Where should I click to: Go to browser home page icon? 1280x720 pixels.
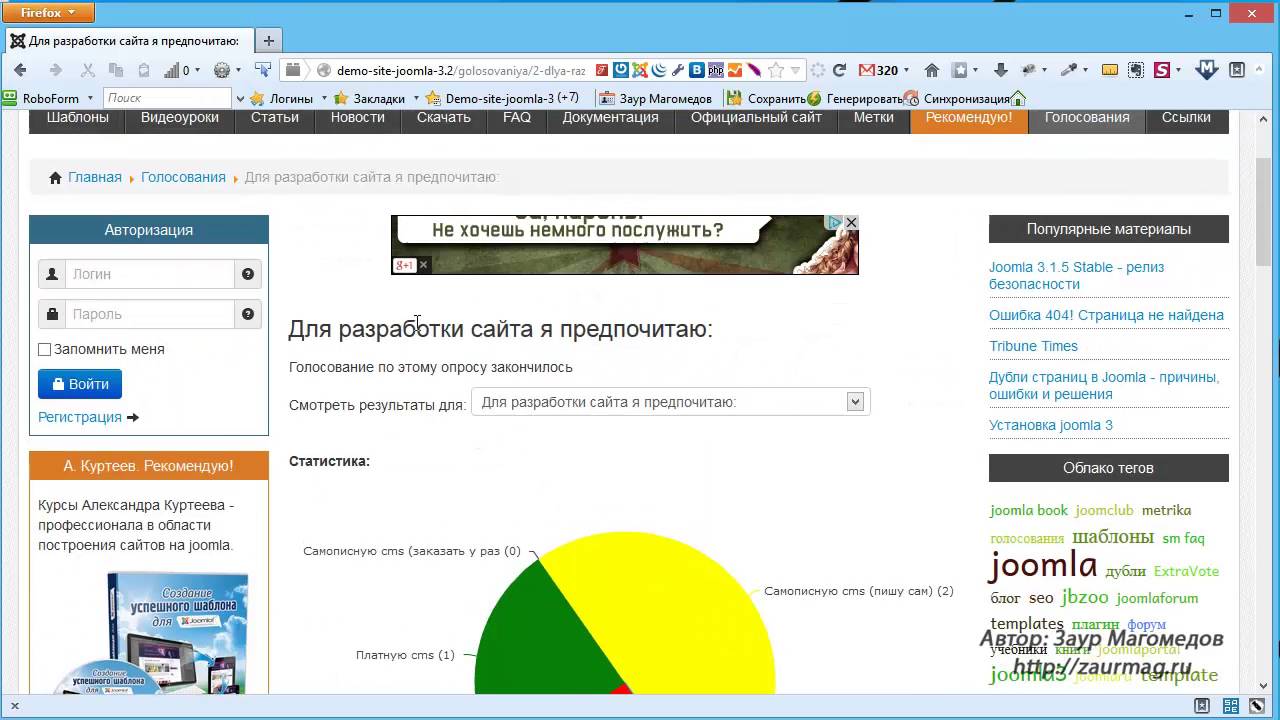pyautogui.click(x=932, y=70)
